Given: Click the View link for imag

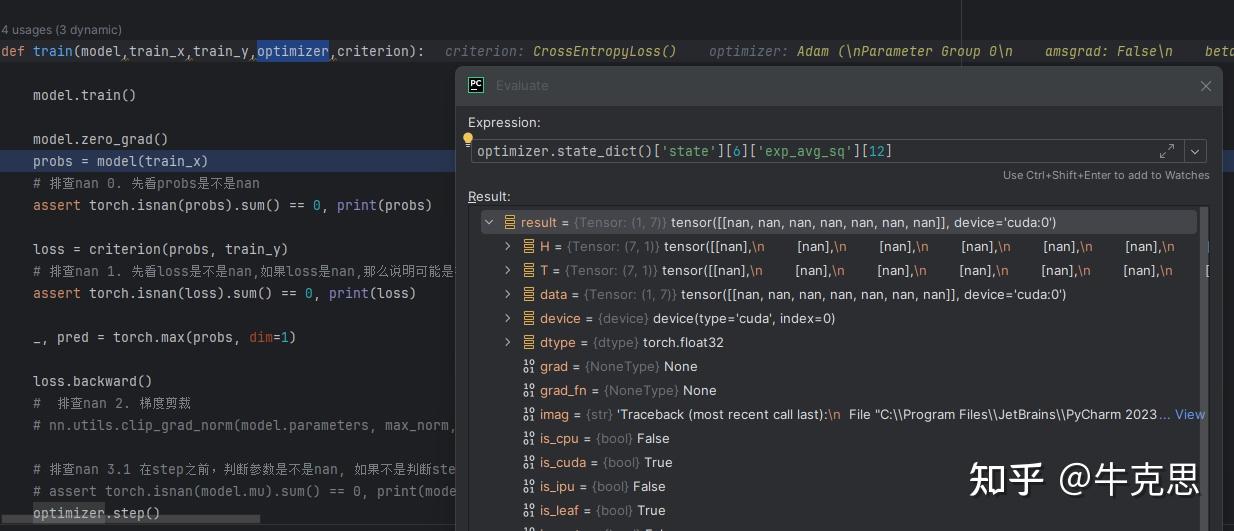Looking at the screenshot, I should point(1190,414).
